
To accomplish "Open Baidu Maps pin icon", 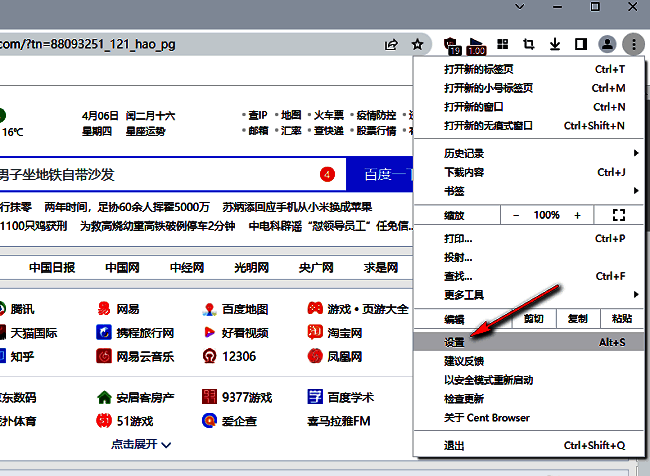I will click(x=209, y=309).
